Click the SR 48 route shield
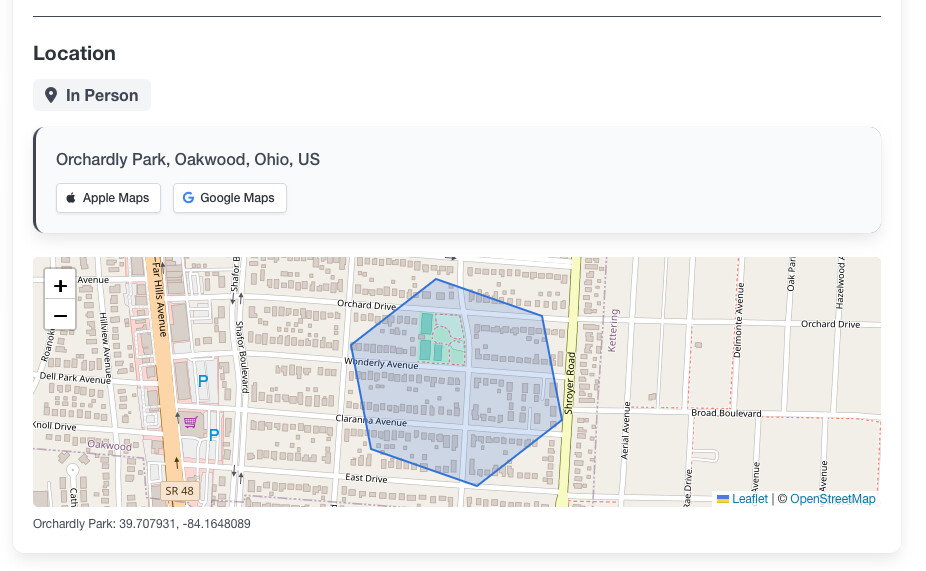 [178, 491]
